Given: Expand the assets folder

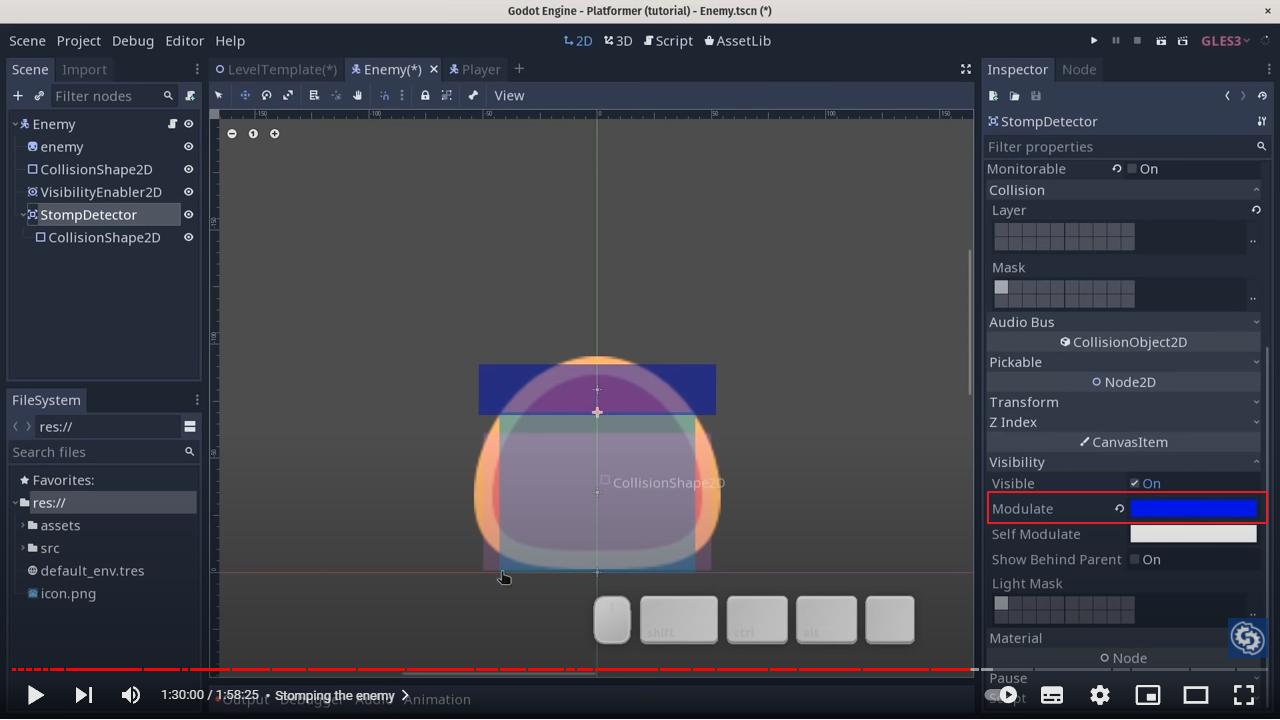Looking at the screenshot, I should 23,525.
